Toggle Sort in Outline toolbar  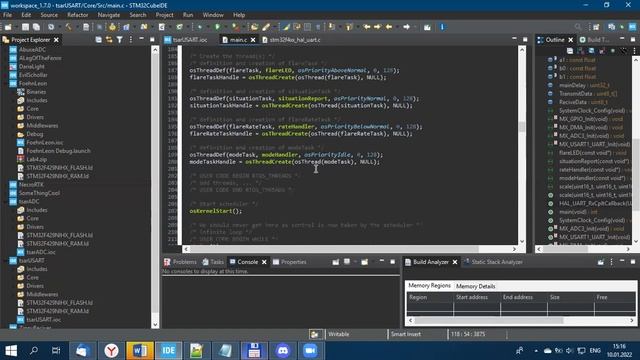[580, 51]
